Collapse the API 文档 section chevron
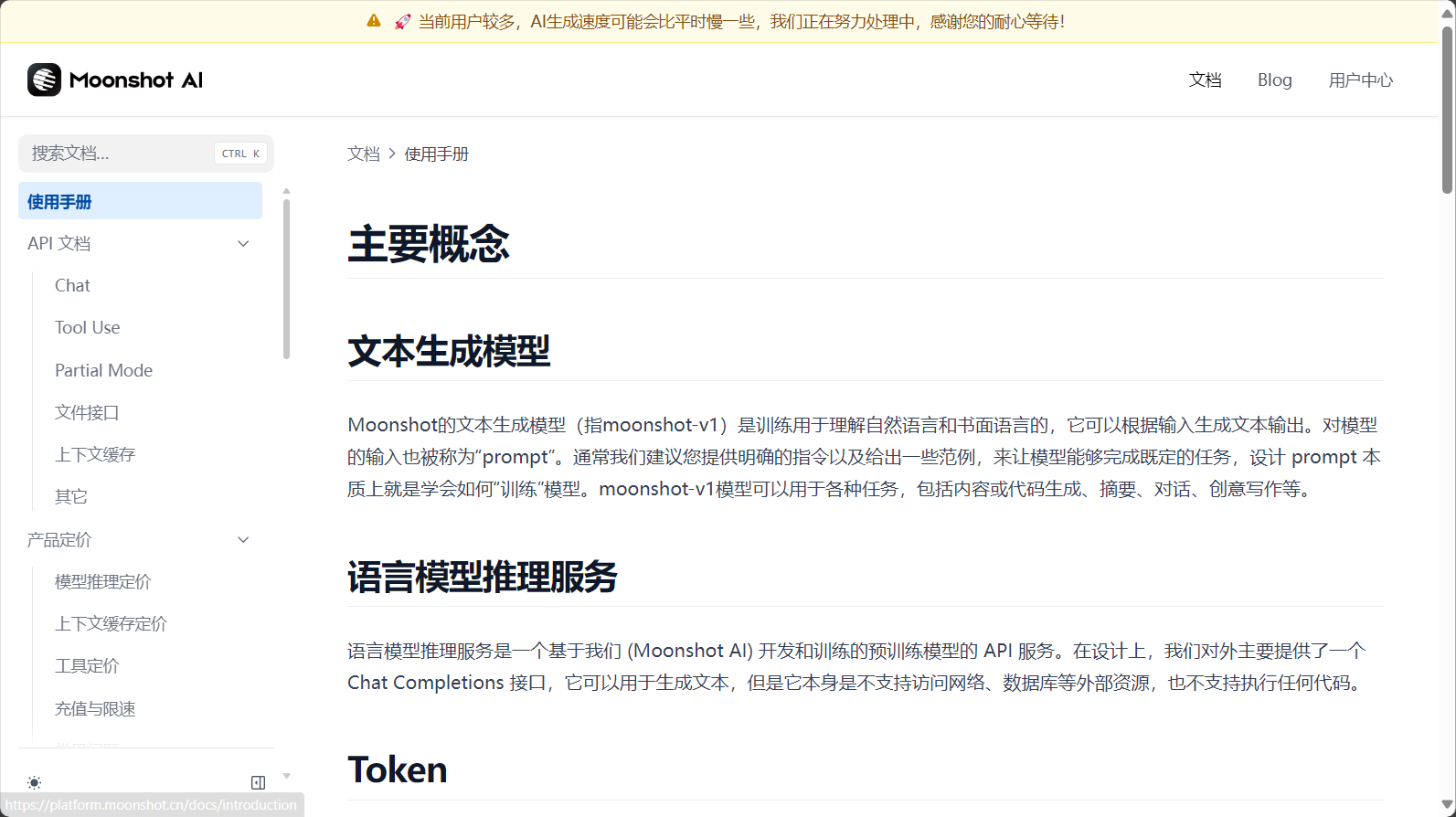This screenshot has width=1456, height=817. pos(243,243)
